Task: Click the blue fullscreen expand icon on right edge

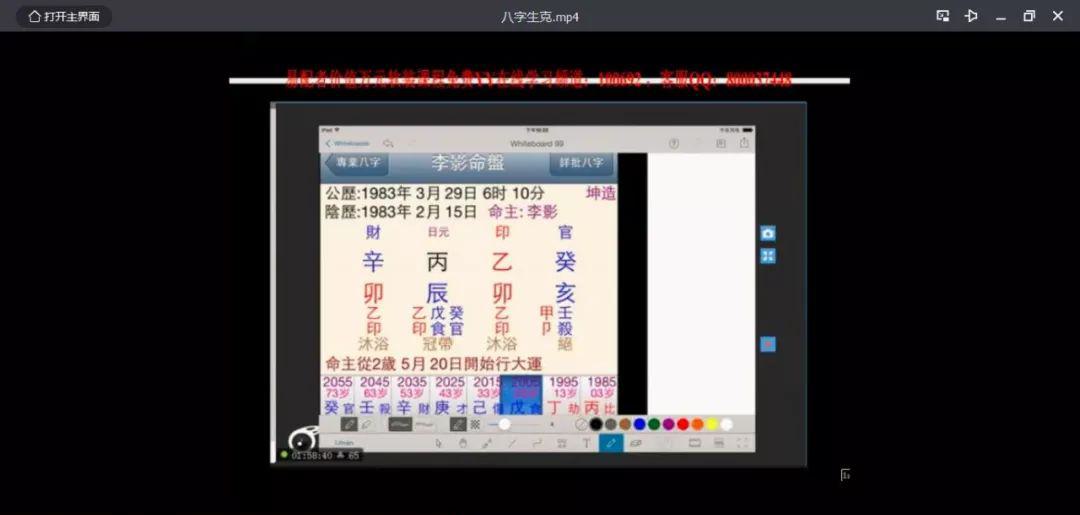Action: pyautogui.click(x=768, y=256)
